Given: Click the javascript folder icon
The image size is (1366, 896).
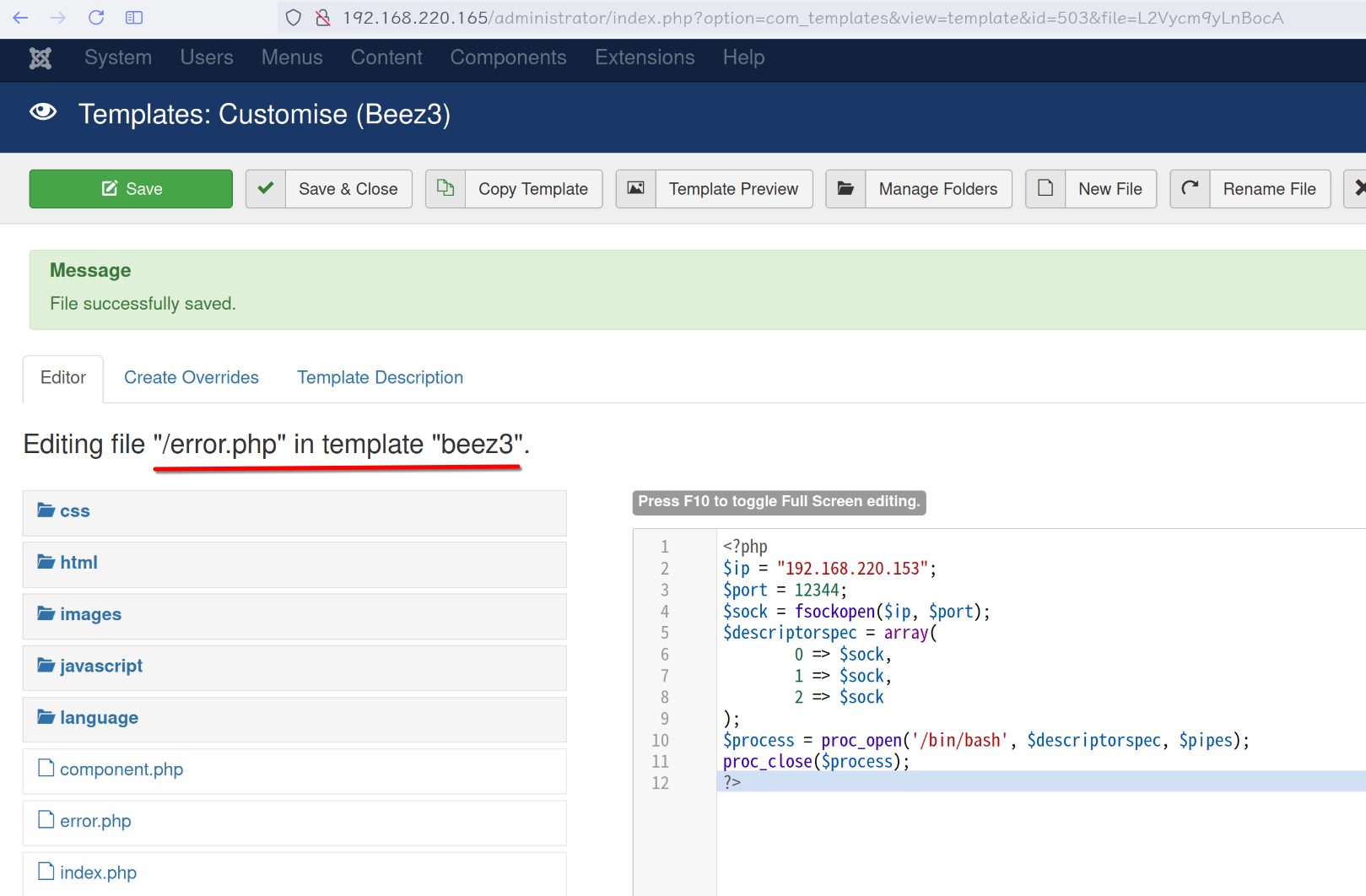Looking at the screenshot, I should pos(46,666).
